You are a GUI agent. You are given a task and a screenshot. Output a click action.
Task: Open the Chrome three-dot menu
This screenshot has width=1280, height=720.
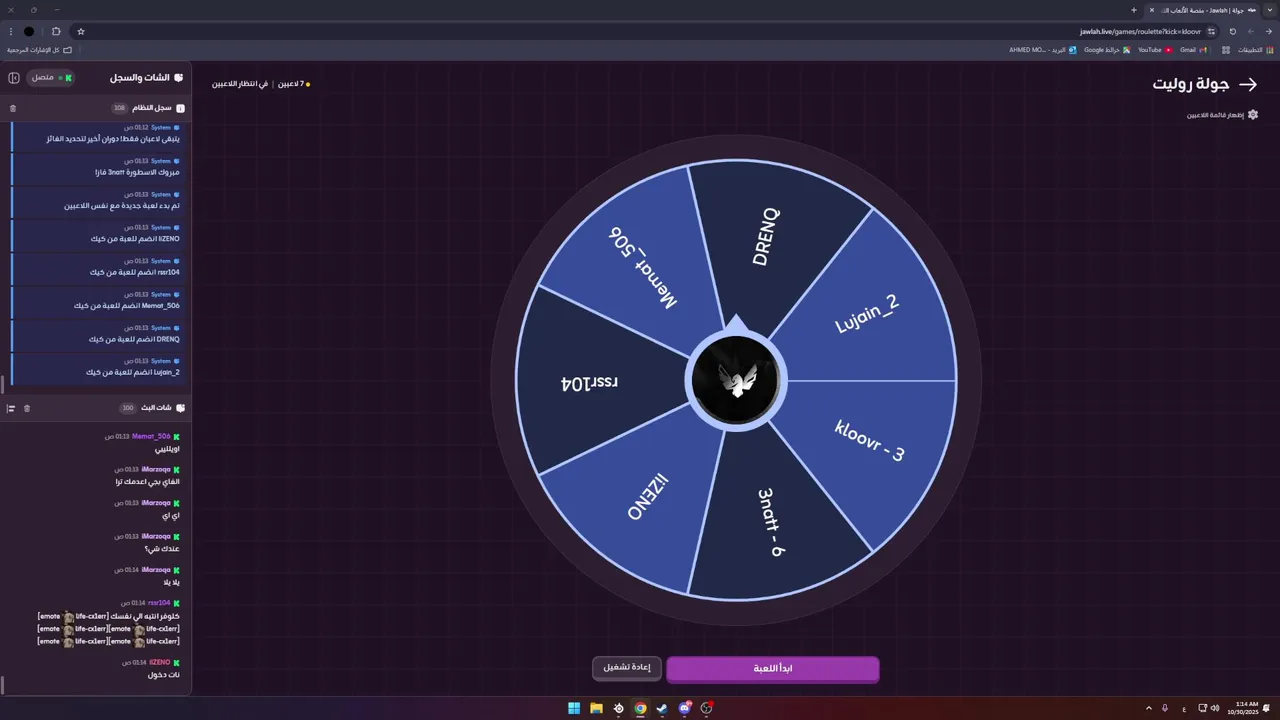click(11, 31)
